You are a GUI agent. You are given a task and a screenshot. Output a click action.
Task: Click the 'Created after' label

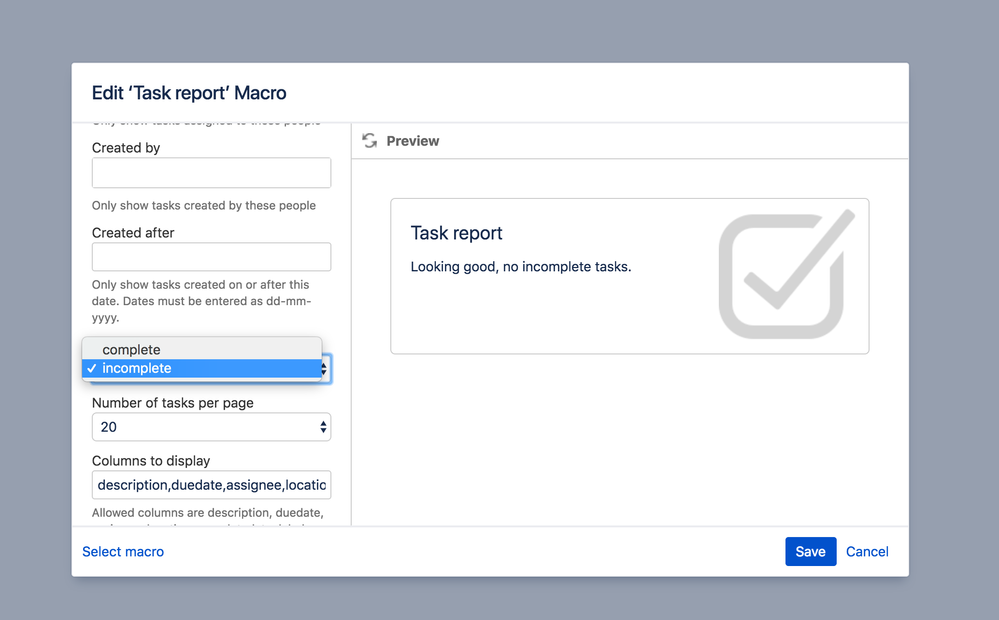[133, 233]
